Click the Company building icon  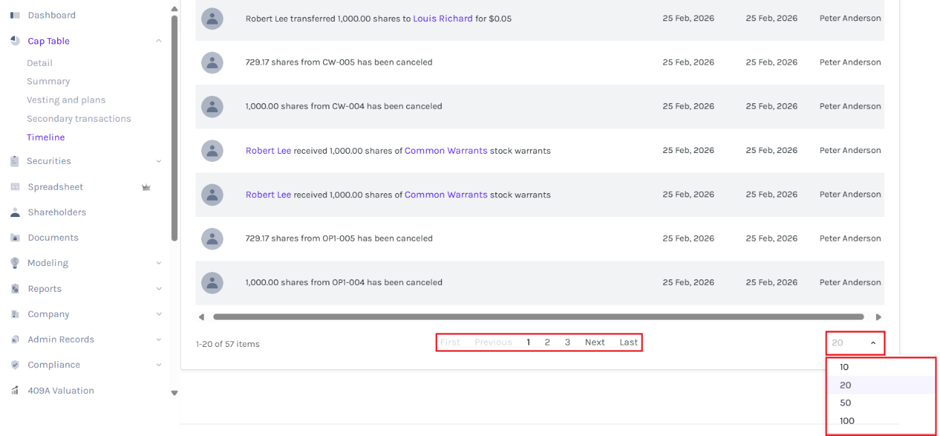coord(15,314)
